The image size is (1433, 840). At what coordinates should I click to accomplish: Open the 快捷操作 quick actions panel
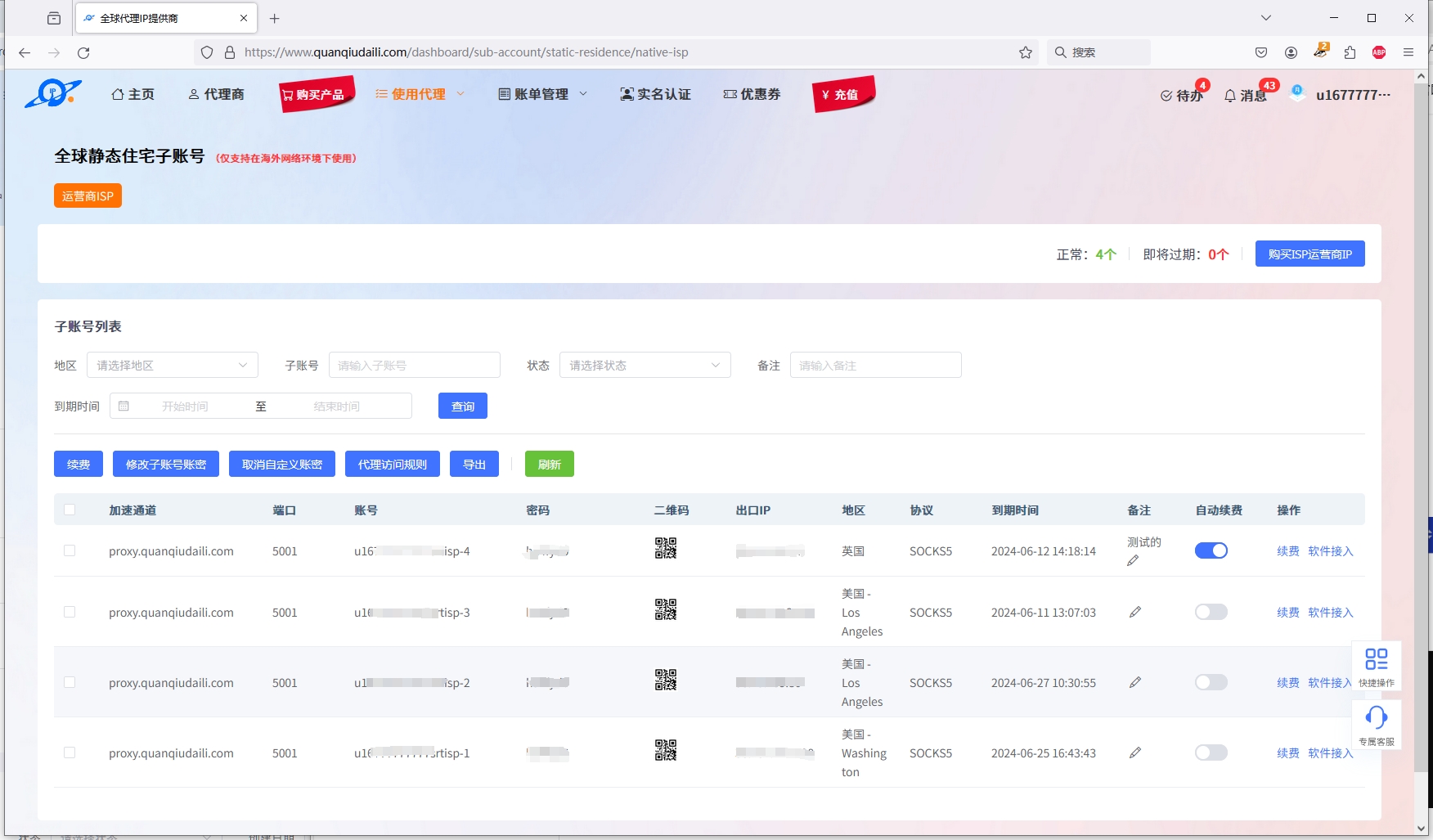(x=1376, y=666)
